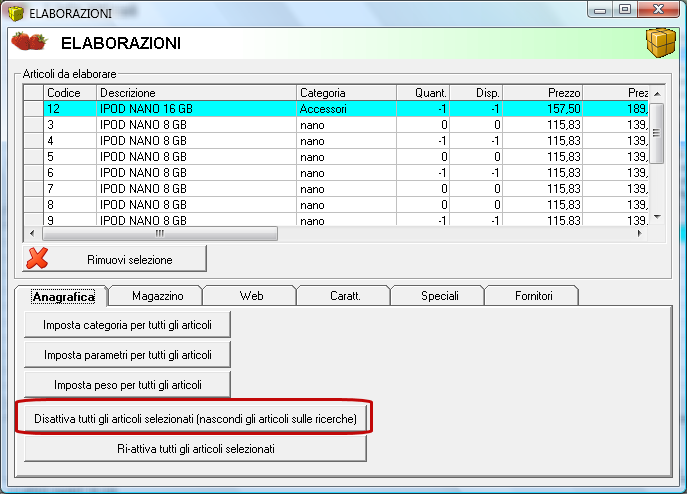Switch to the Fornitori tab
Screen dimensions: 687x494
tap(533, 296)
